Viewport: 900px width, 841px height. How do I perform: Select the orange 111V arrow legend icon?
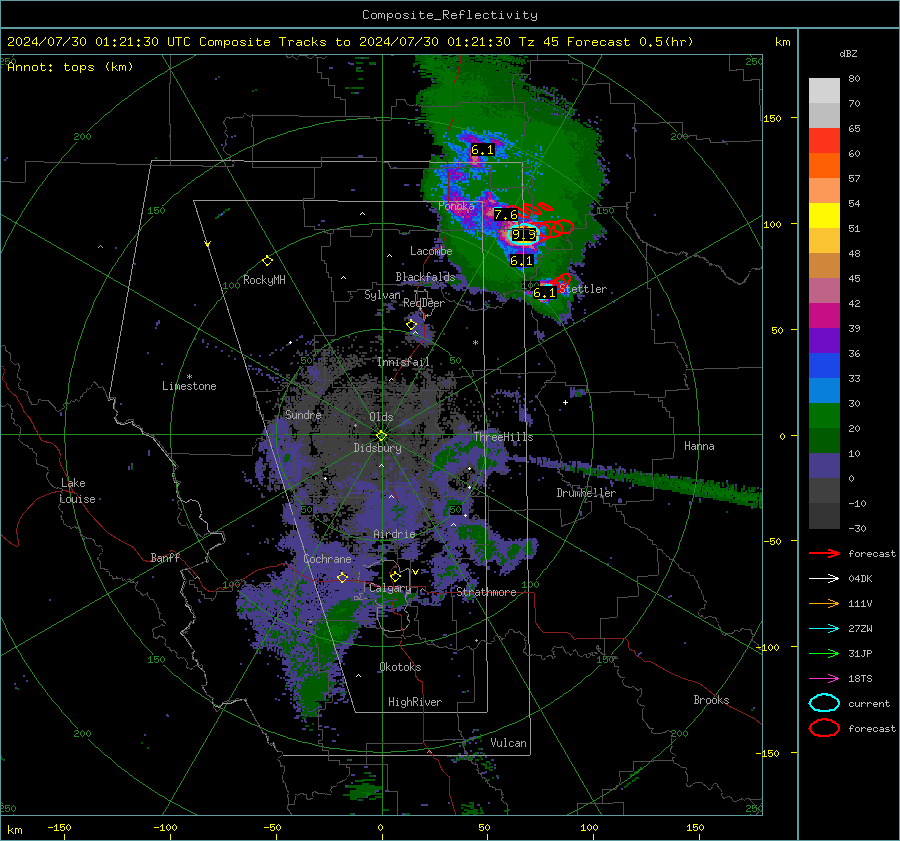coord(824,603)
